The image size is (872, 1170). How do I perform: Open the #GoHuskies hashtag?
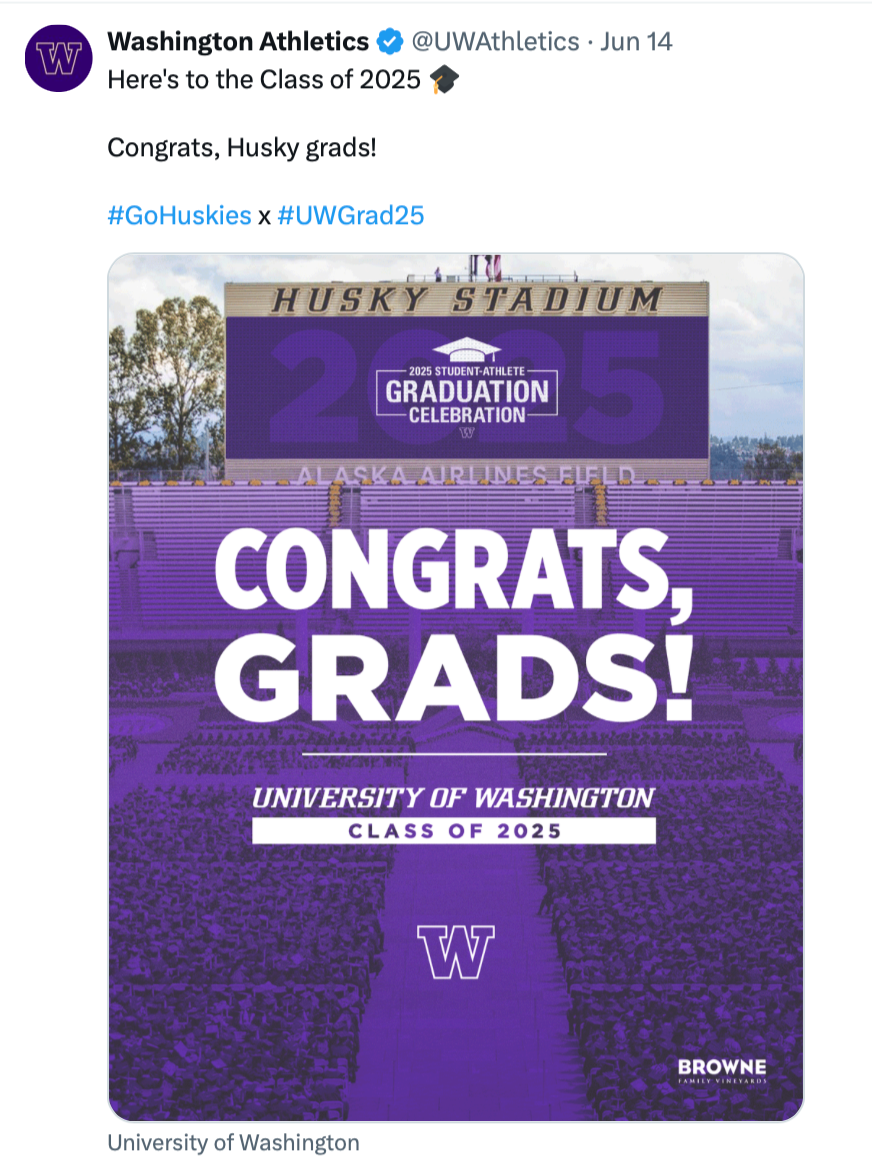(179, 216)
